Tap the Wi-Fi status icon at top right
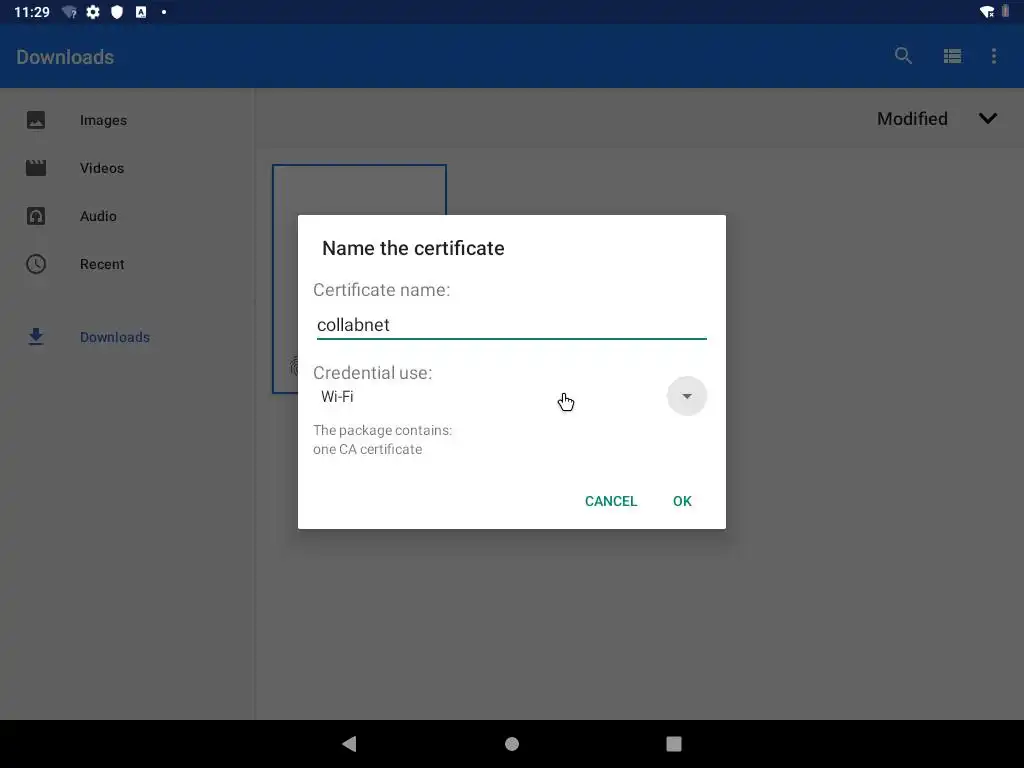This screenshot has height=768, width=1024. (987, 12)
